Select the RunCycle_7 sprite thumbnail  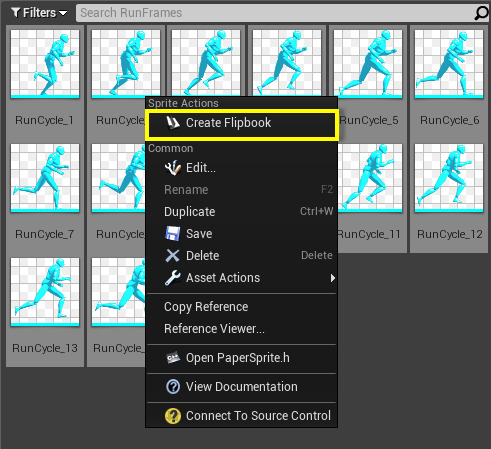point(45,178)
